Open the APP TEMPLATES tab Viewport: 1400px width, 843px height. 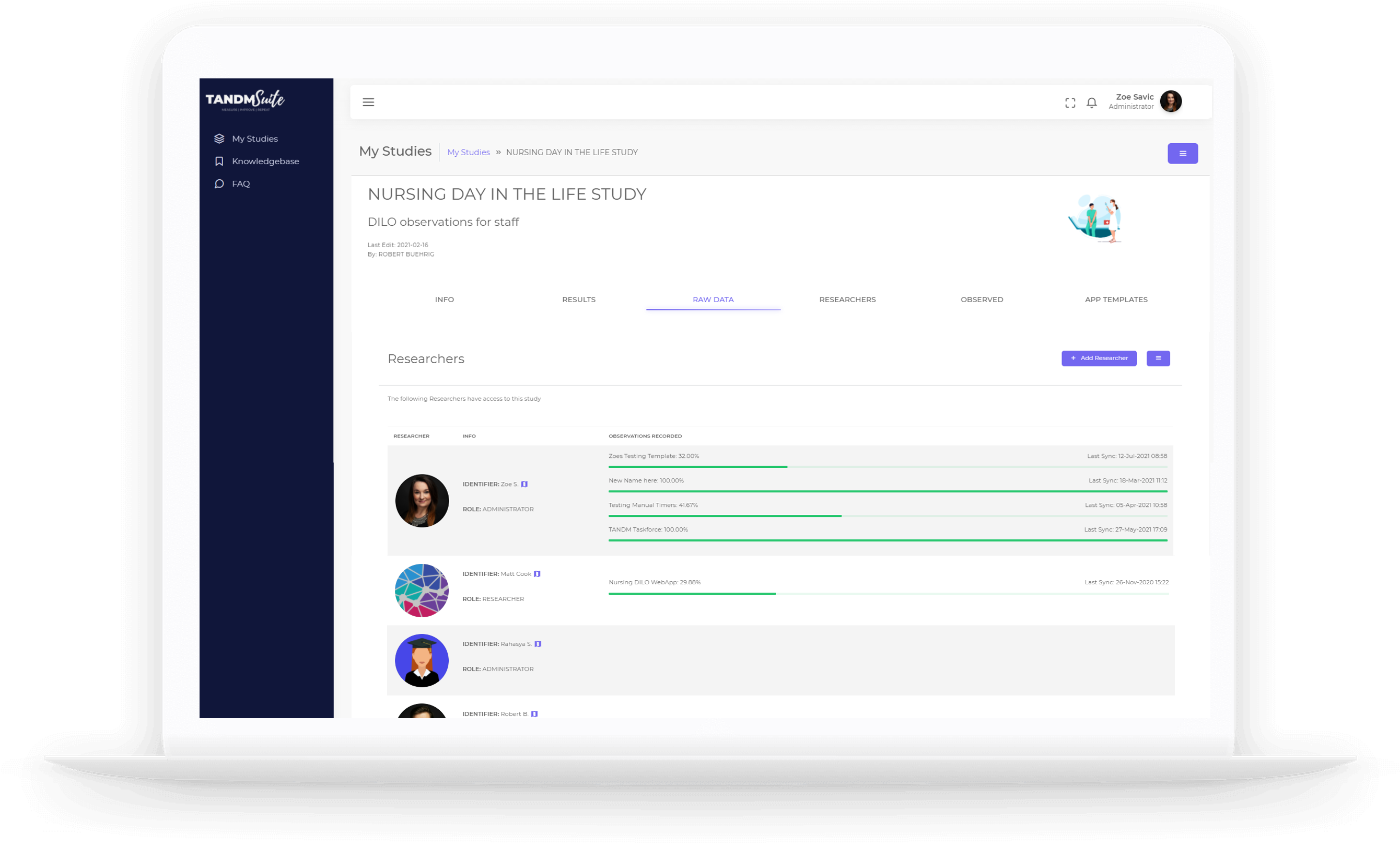pyautogui.click(x=1116, y=299)
